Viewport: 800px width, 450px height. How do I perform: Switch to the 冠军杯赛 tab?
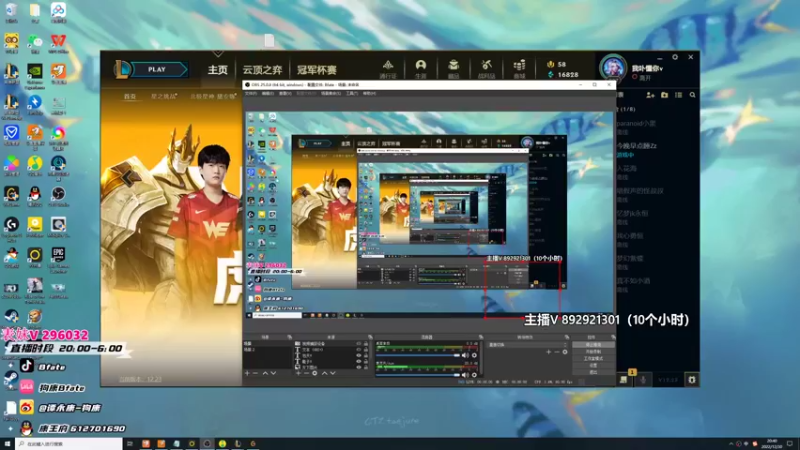316,69
